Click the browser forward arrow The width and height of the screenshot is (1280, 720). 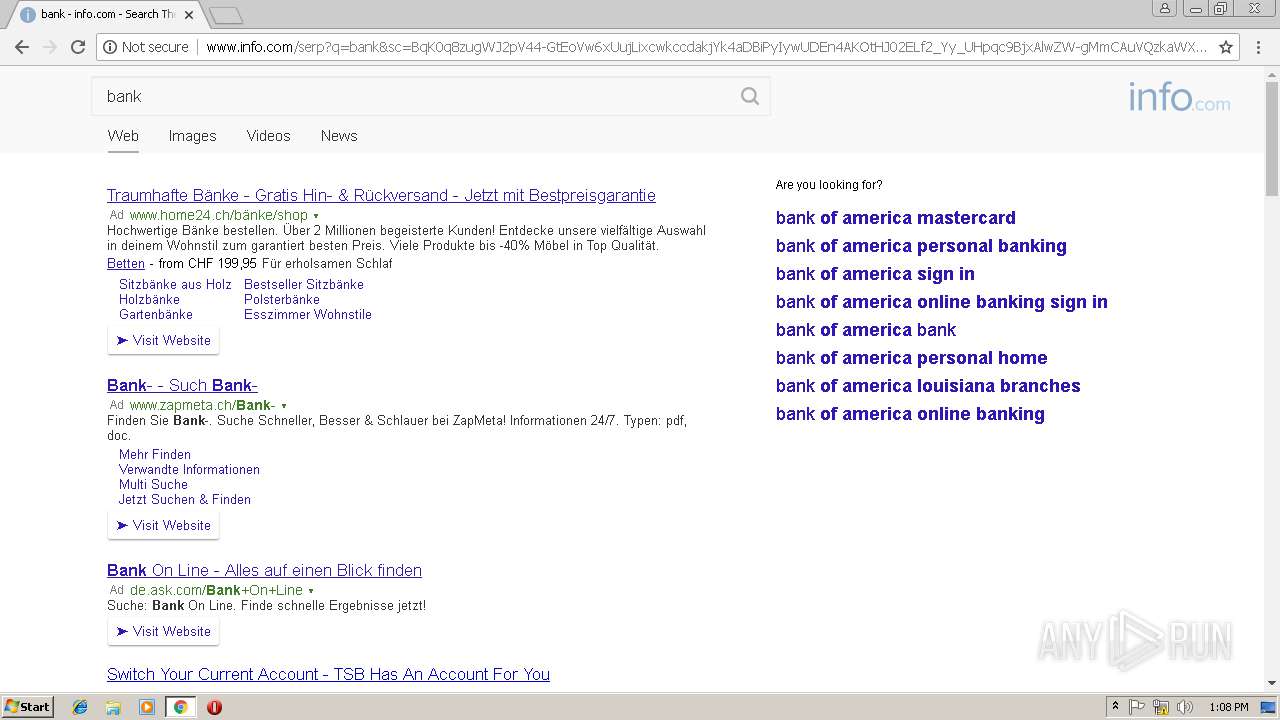pos(50,47)
